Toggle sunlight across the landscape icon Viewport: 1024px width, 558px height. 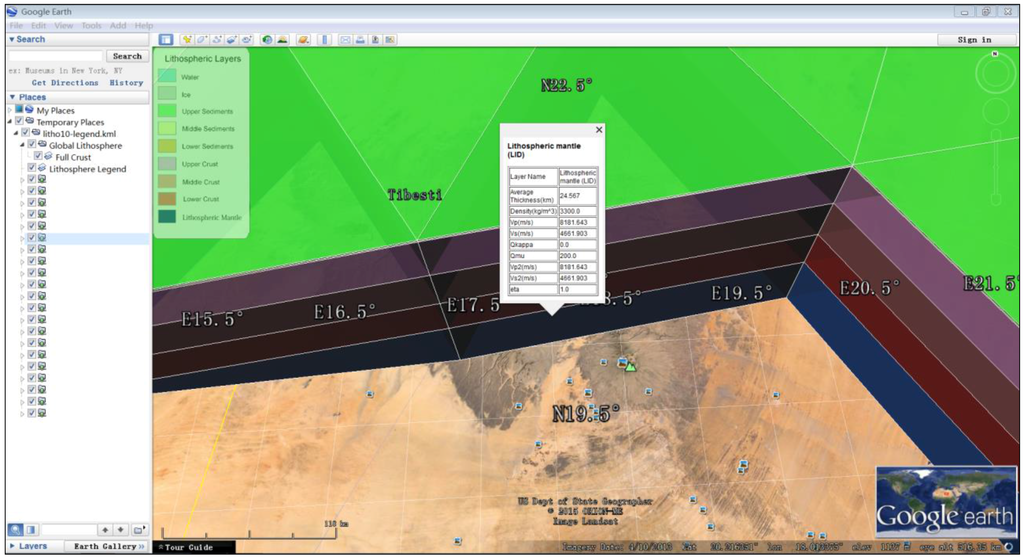[x=282, y=40]
